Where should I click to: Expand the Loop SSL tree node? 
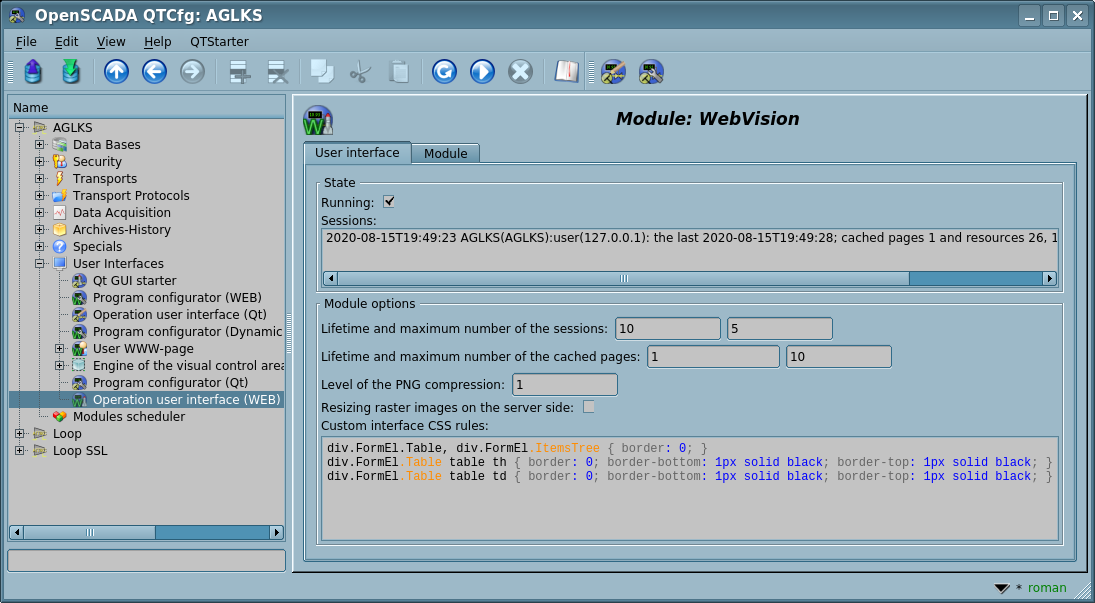point(20,451)
